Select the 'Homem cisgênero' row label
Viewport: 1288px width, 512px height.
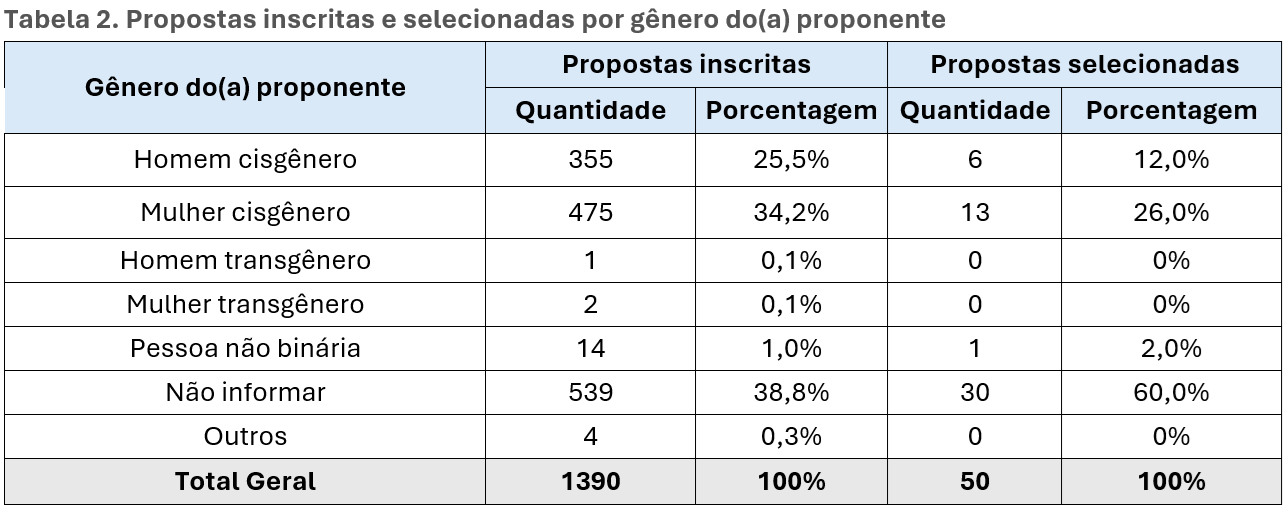pyautogui.click(x=245, y=160)
